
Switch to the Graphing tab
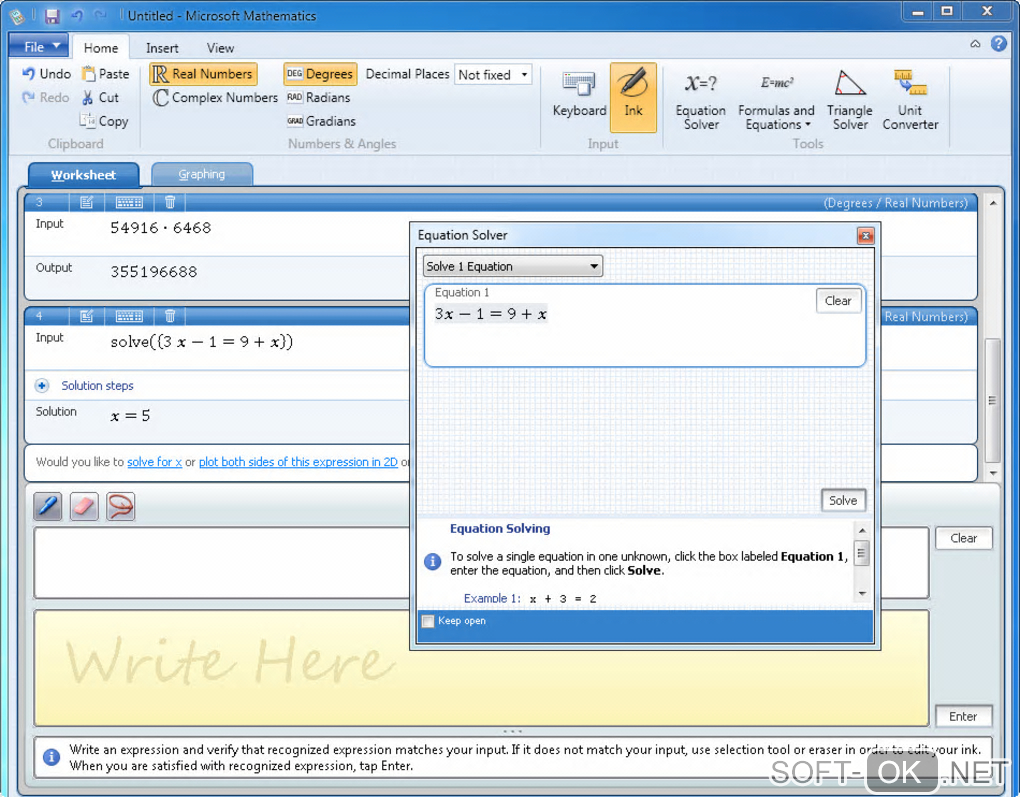(x=202, y=174)
